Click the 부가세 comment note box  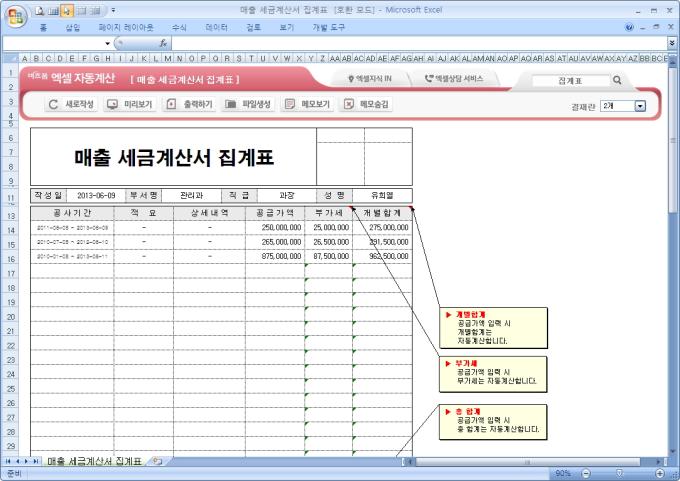point(494,374)
